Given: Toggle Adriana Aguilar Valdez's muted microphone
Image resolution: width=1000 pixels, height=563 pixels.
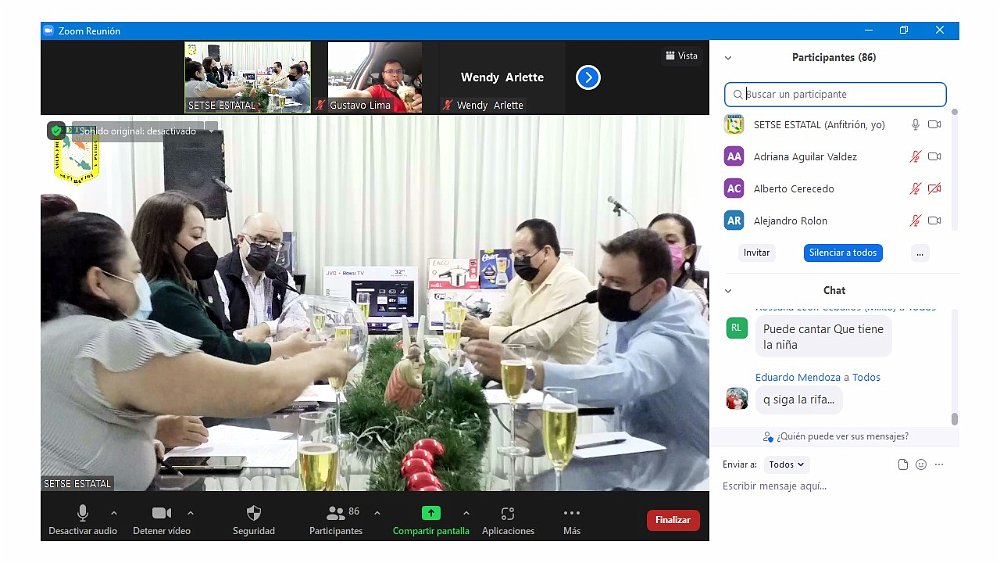Looking at the screenshot, I should tap(914, 157).
